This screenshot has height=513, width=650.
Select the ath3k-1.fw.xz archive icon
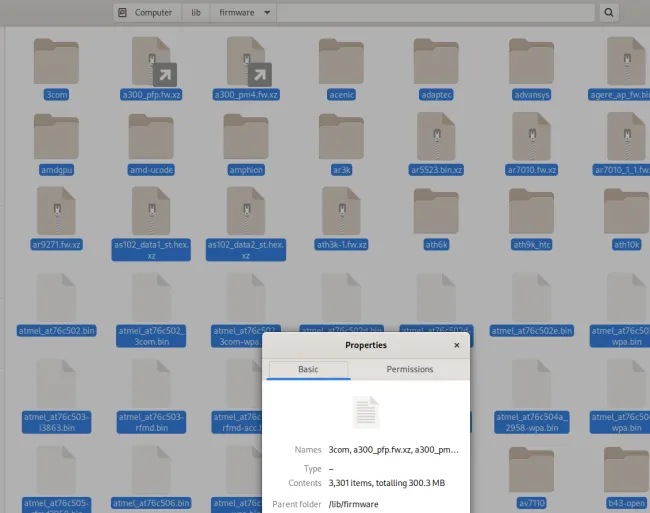341,211
